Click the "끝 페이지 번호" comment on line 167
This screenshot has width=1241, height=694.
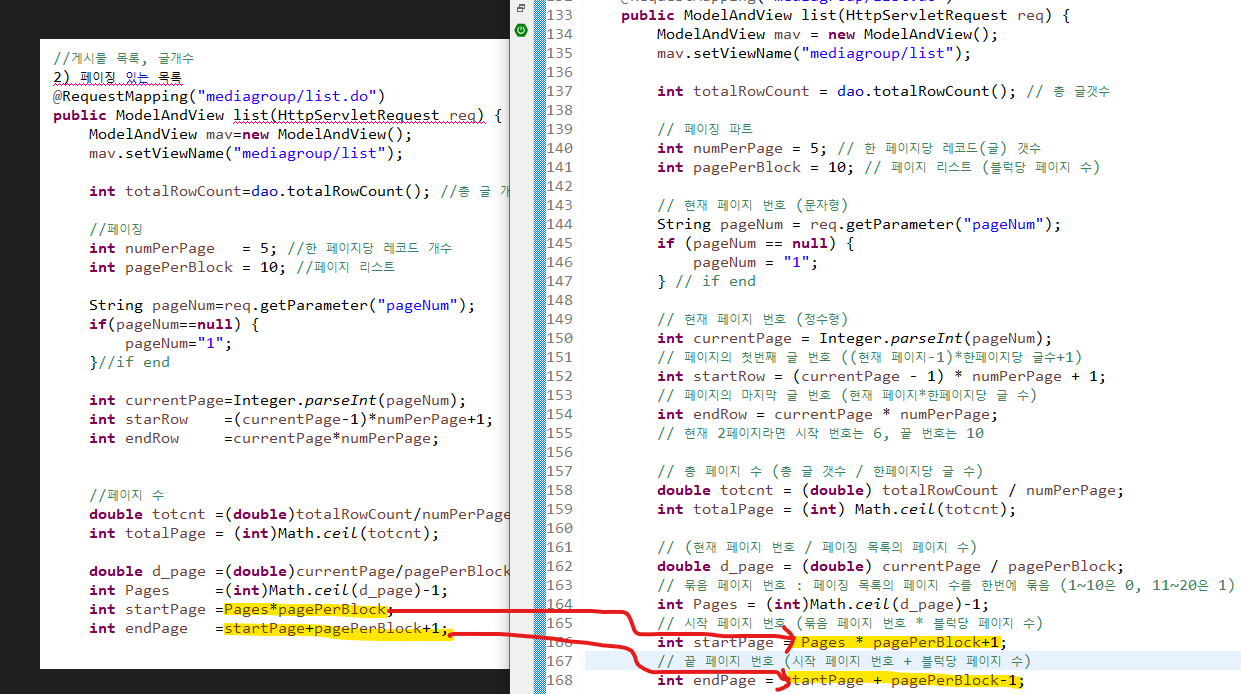[844, 661]
